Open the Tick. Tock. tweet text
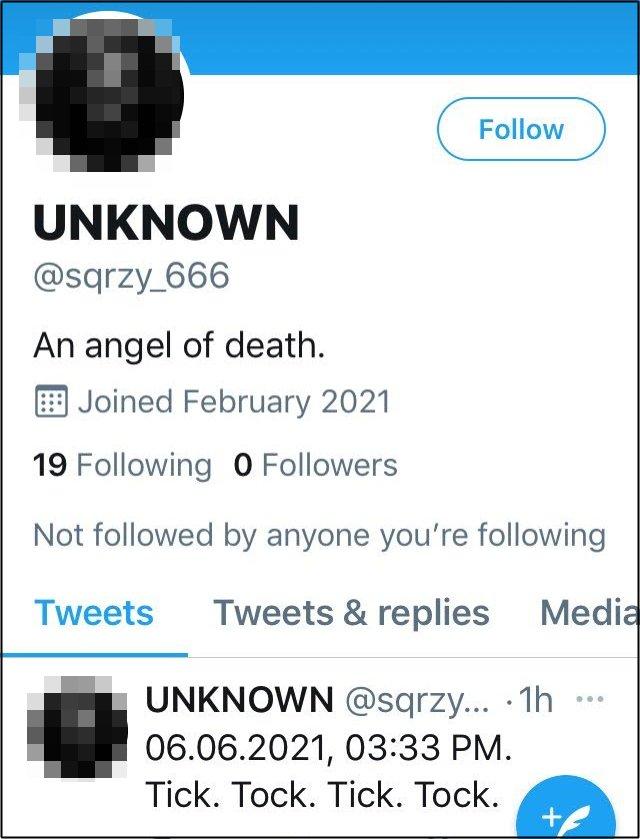 coord(329,771)
